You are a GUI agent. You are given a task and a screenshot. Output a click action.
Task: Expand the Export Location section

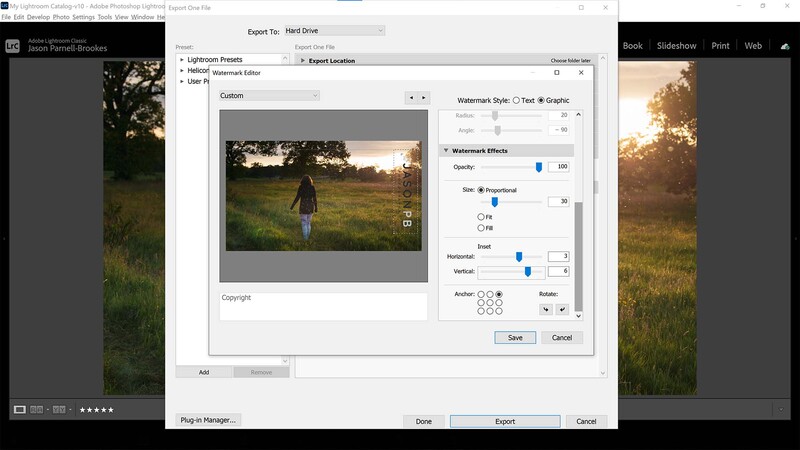pyautogui.click(x=303, y=60)
